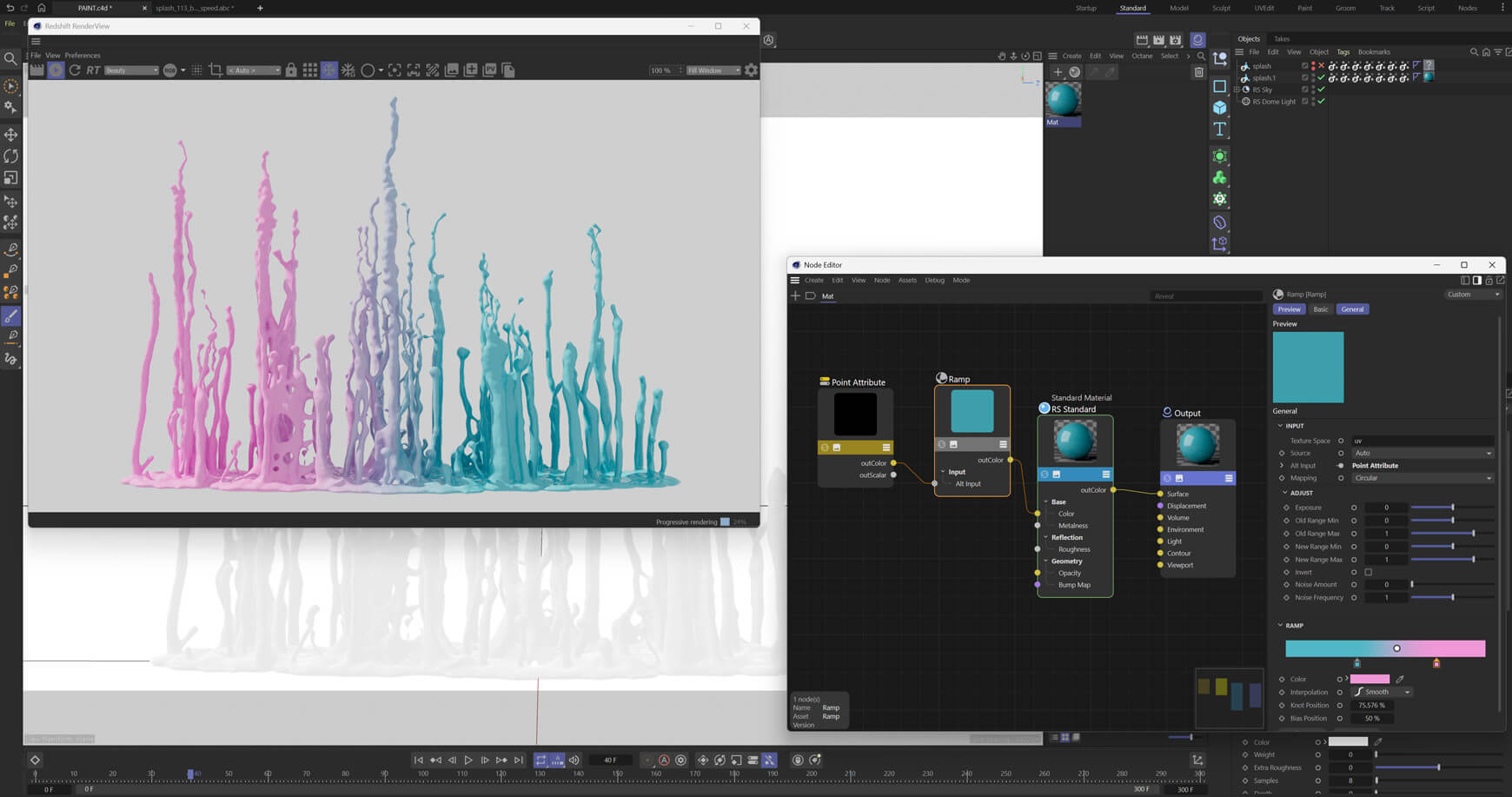Open Octane menu in Material Manager
This screenshot has width=1512, height=797.
pos(1142,56)
